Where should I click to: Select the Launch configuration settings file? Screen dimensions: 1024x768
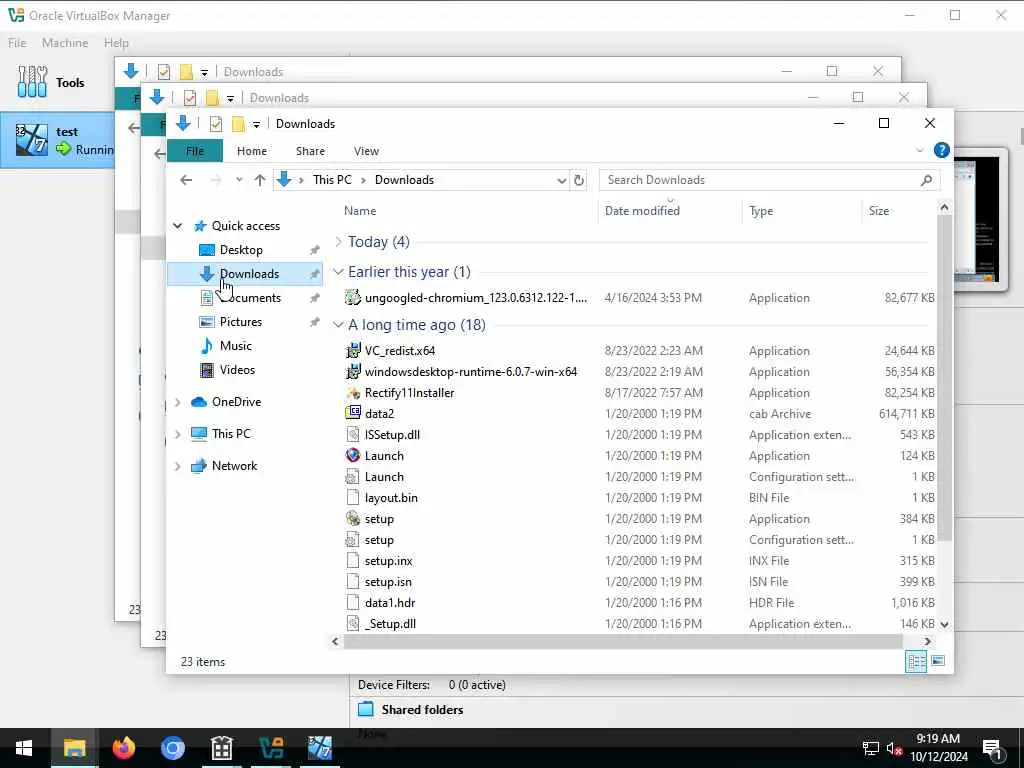pos(384,477)
